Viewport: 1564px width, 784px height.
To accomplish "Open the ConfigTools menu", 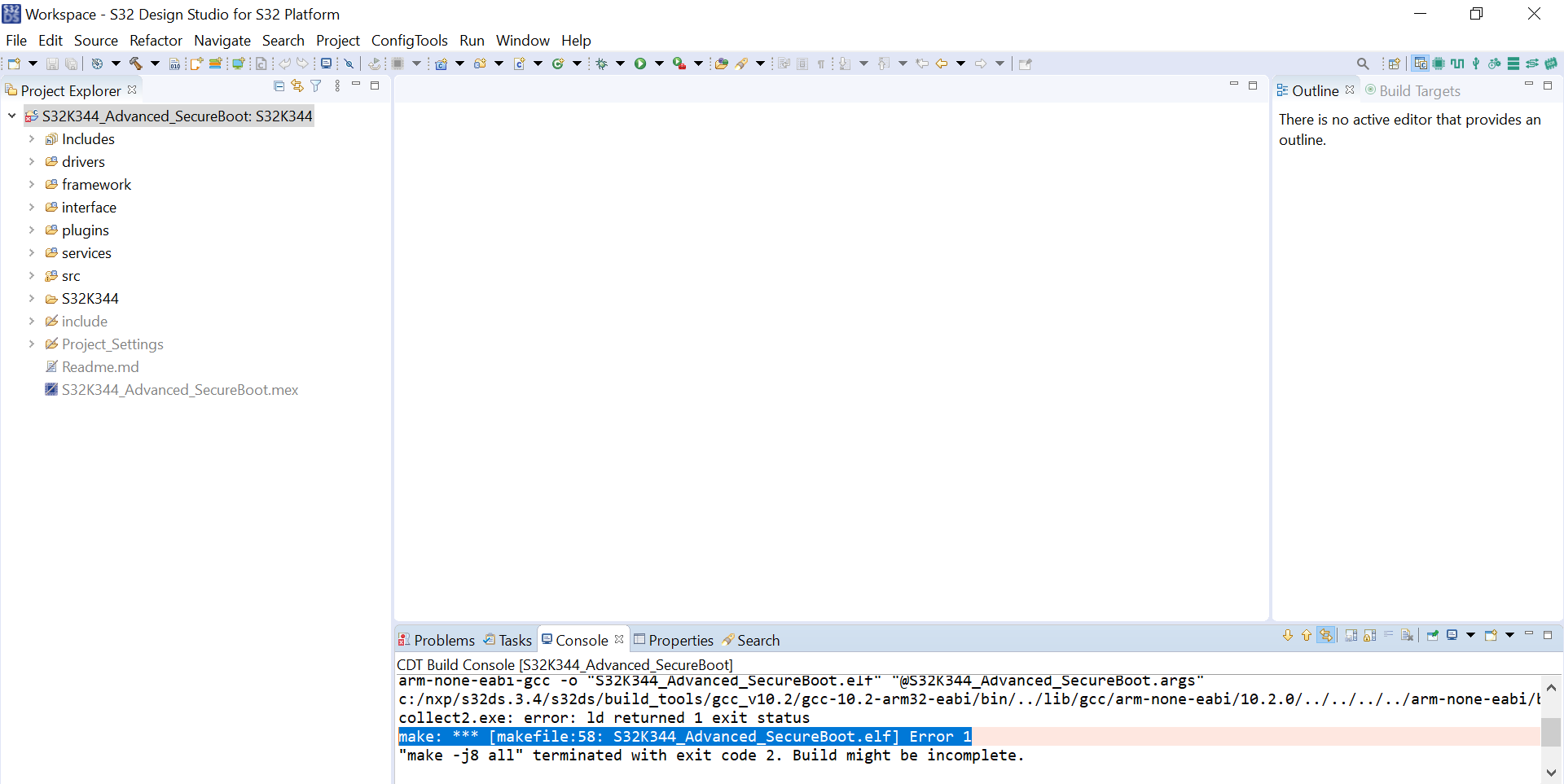I will pyautogui.click(x=409, y=40).
